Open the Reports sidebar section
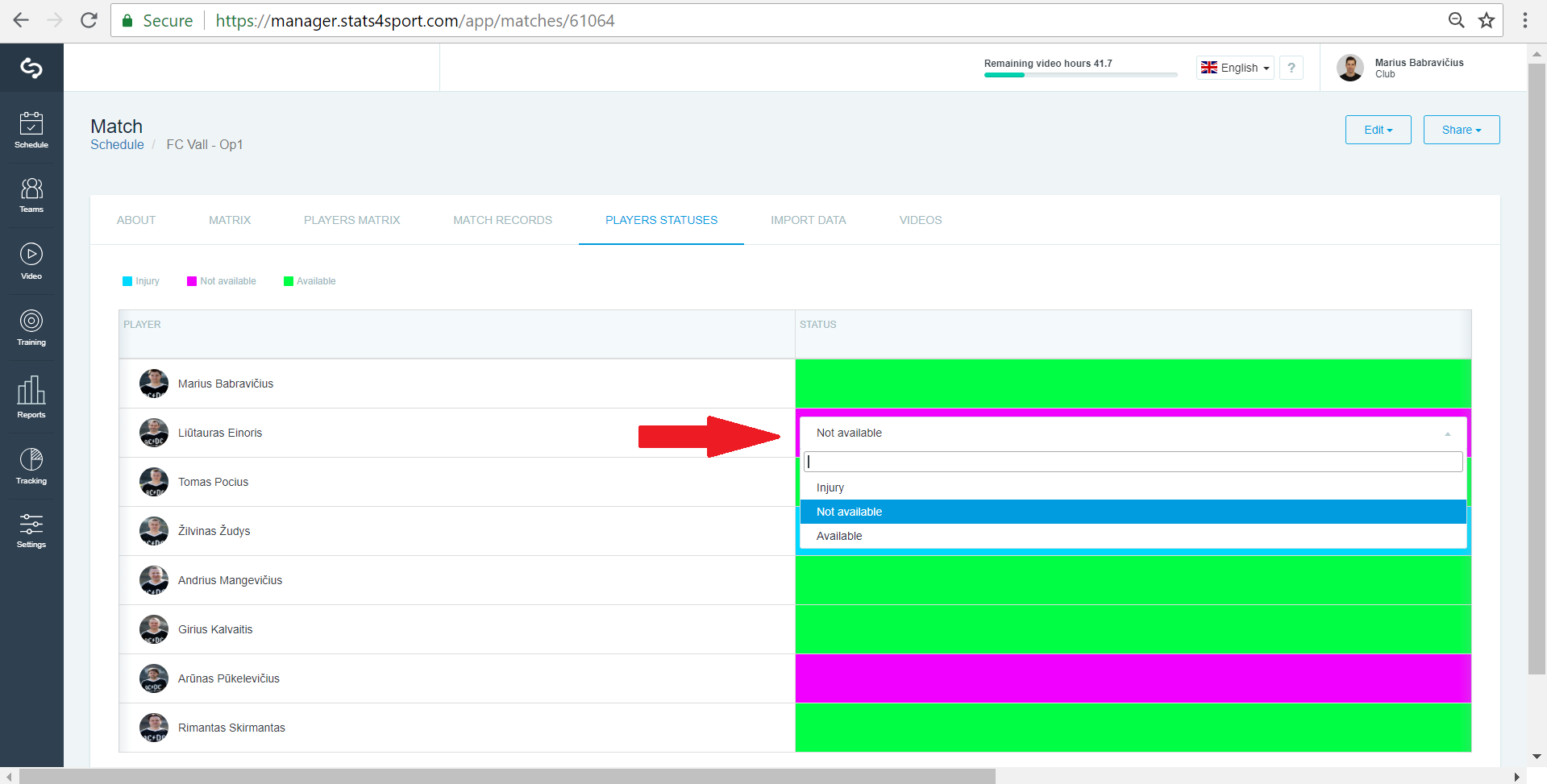This screenshot has width=1547, height=784. click(x=31, y=397)
